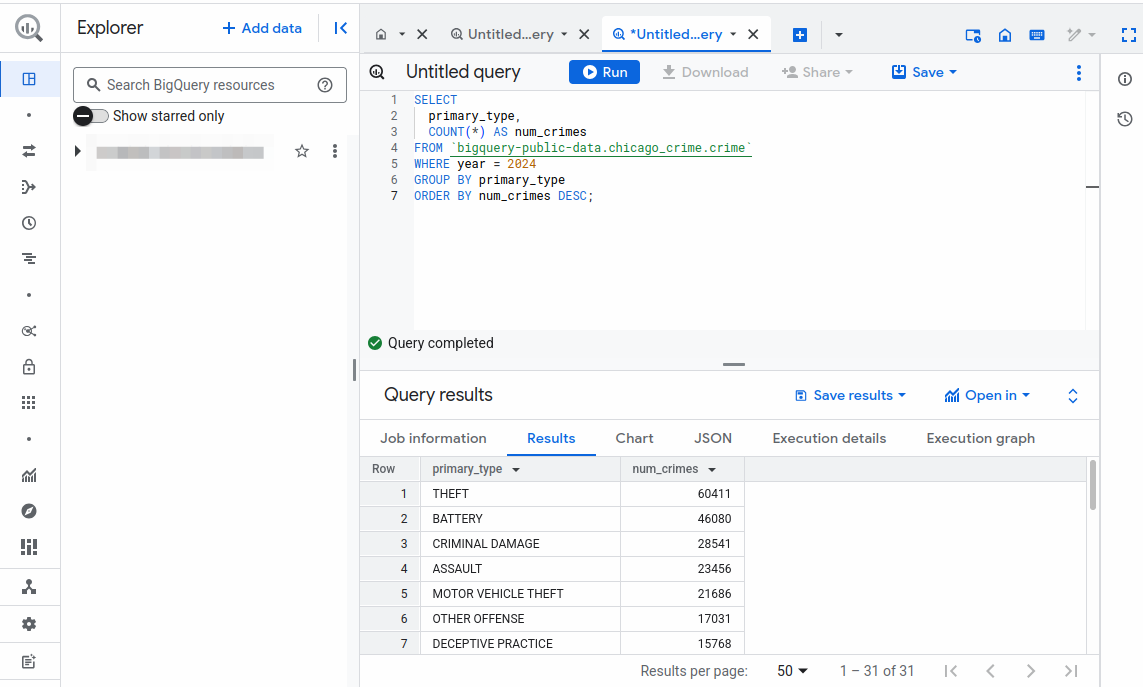Open the Save dropdown
Viewport: 1143px width, 687px height.
coord(924,72)
